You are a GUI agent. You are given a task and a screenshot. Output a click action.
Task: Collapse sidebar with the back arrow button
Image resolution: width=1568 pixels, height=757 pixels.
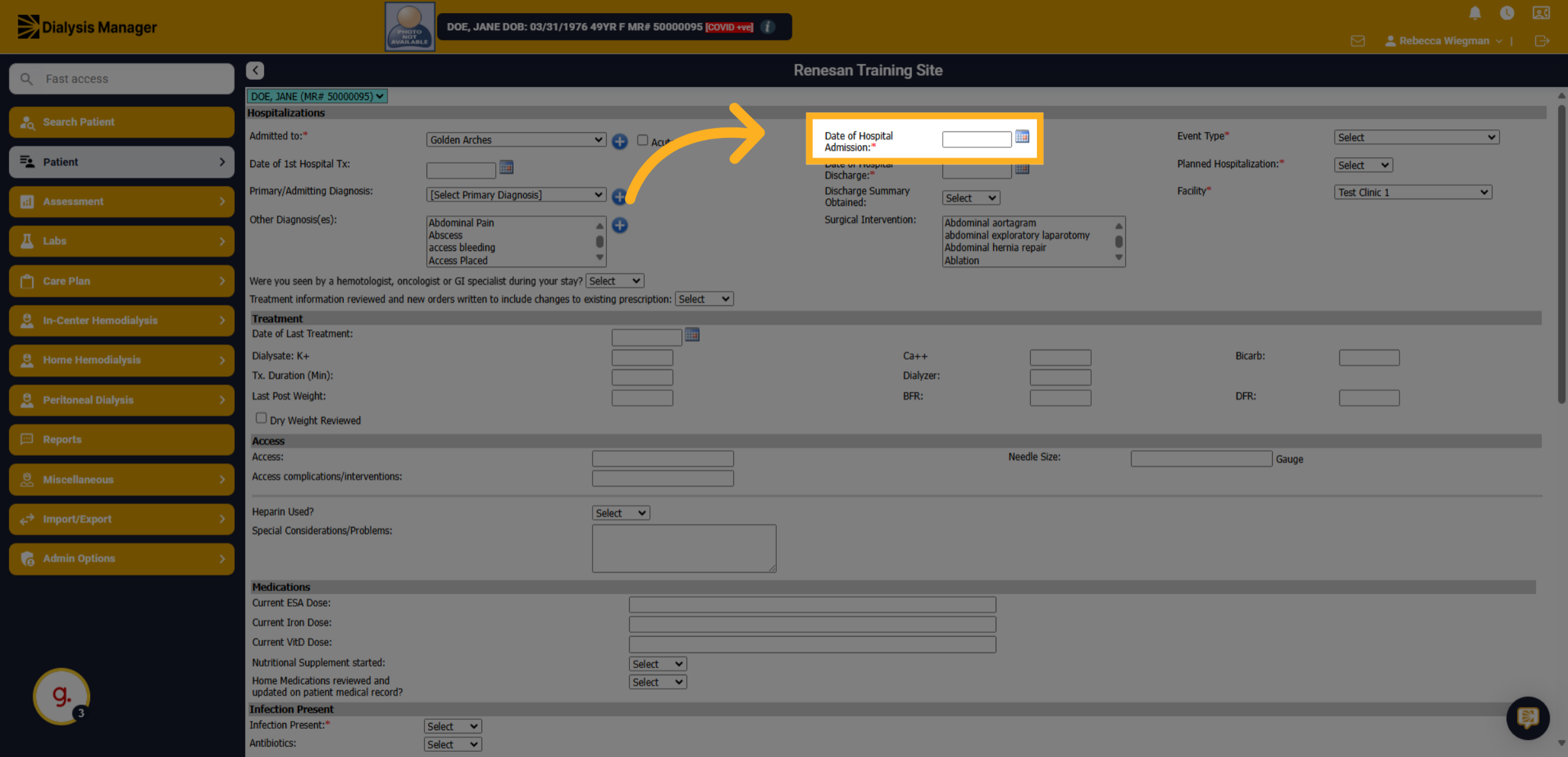[x=255, y=70]
